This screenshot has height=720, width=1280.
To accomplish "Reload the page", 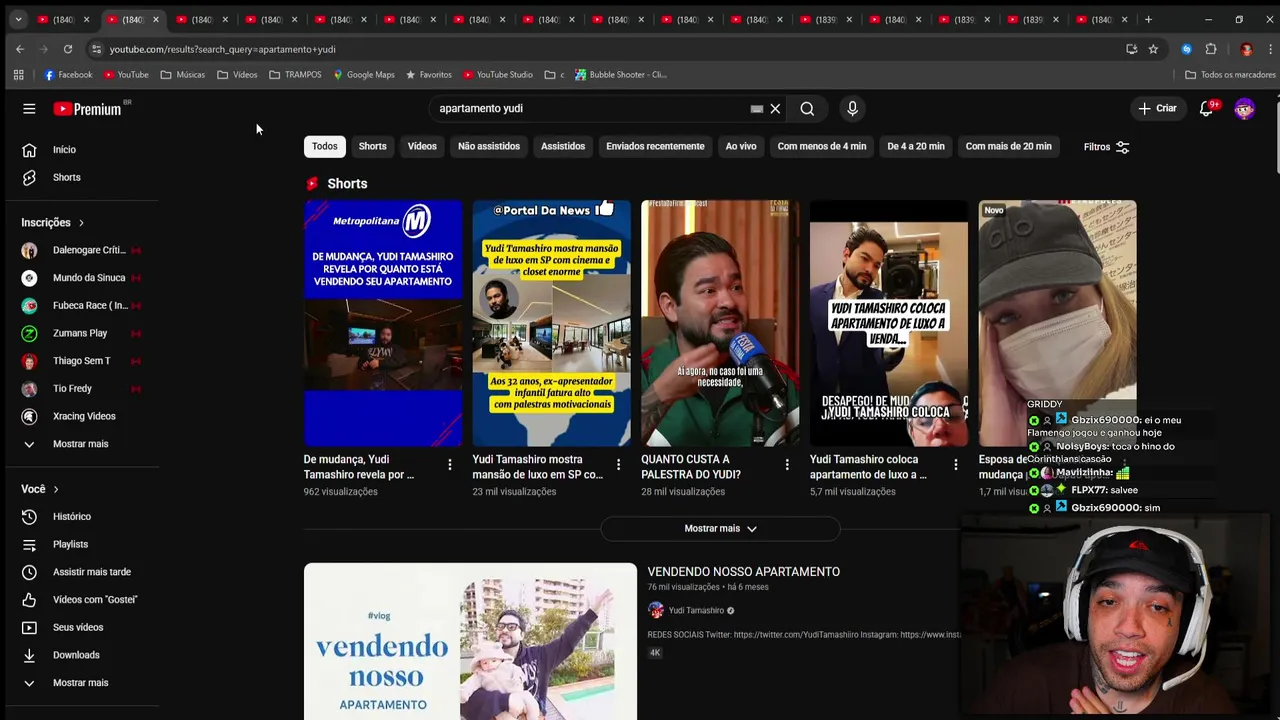I will tap(68, 49).
